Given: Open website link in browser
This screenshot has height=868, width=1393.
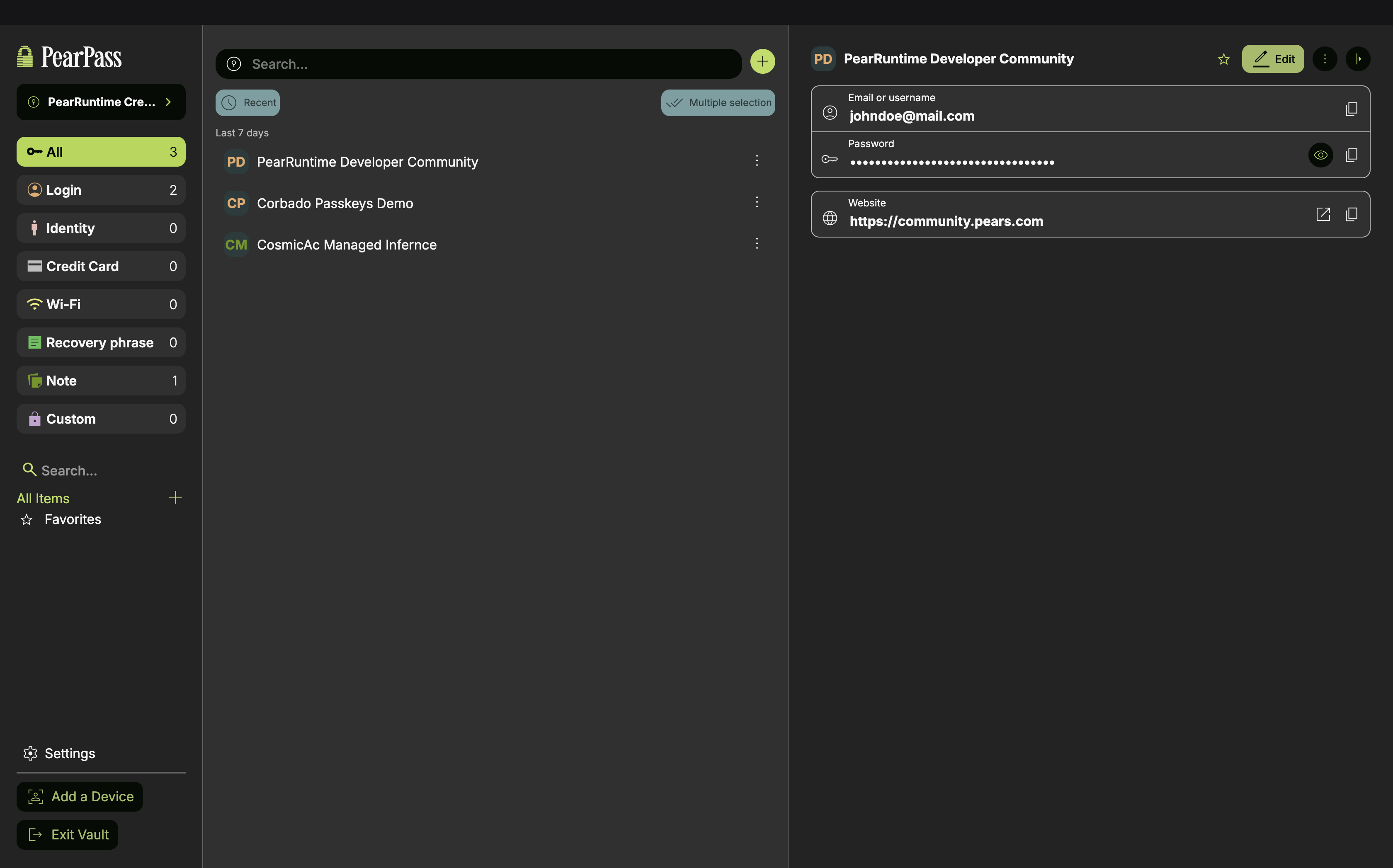Looking at the screenshot, I should (1323, 214).
